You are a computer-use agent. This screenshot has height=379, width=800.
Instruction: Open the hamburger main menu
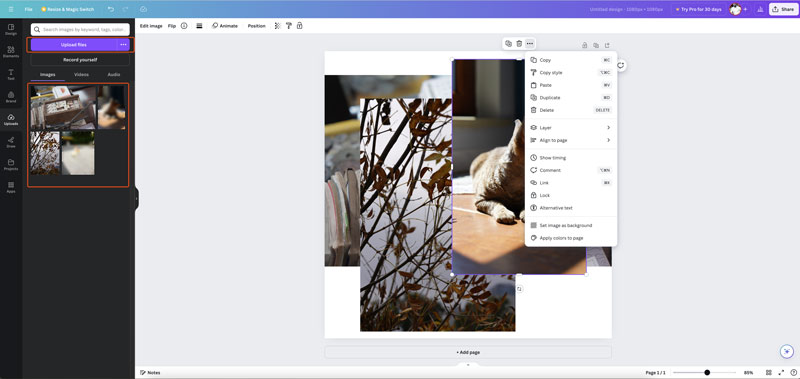[x=11, y=9]
